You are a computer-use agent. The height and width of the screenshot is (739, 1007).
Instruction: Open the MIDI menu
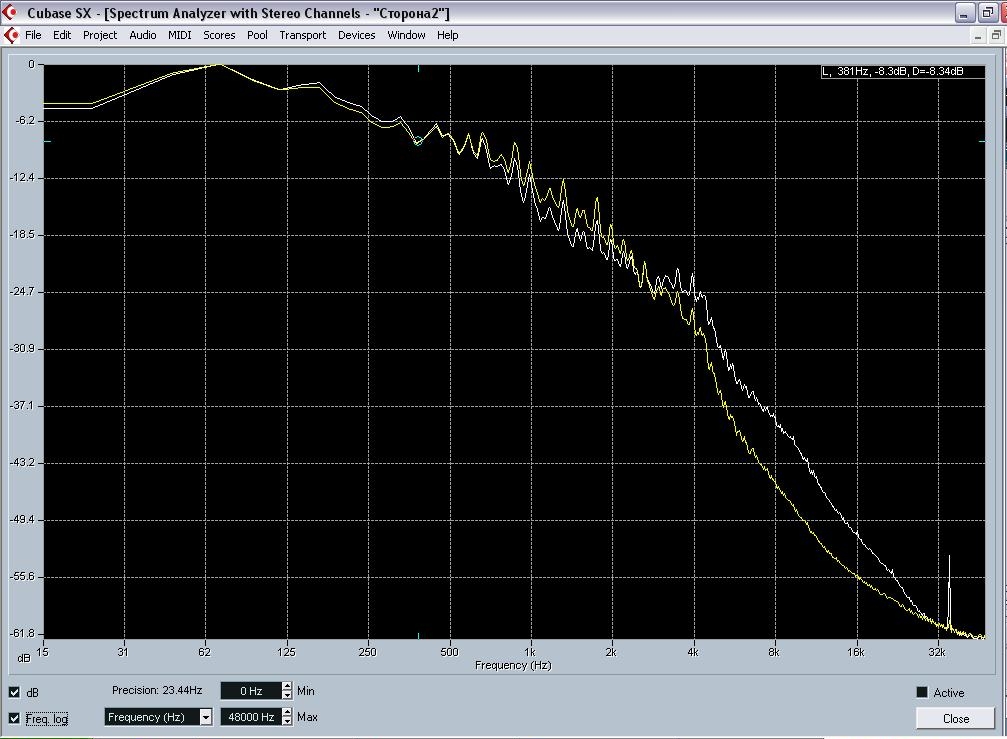click(x=180, y=35)
